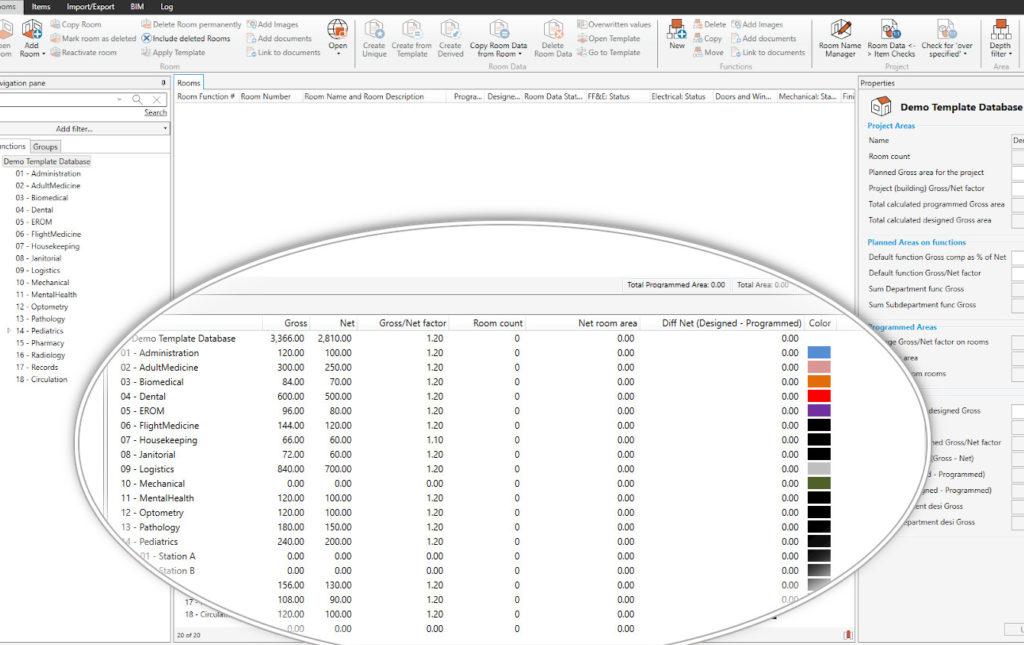
Task: Click the Delete Room Data icon
Action: [x=554, y=30]
